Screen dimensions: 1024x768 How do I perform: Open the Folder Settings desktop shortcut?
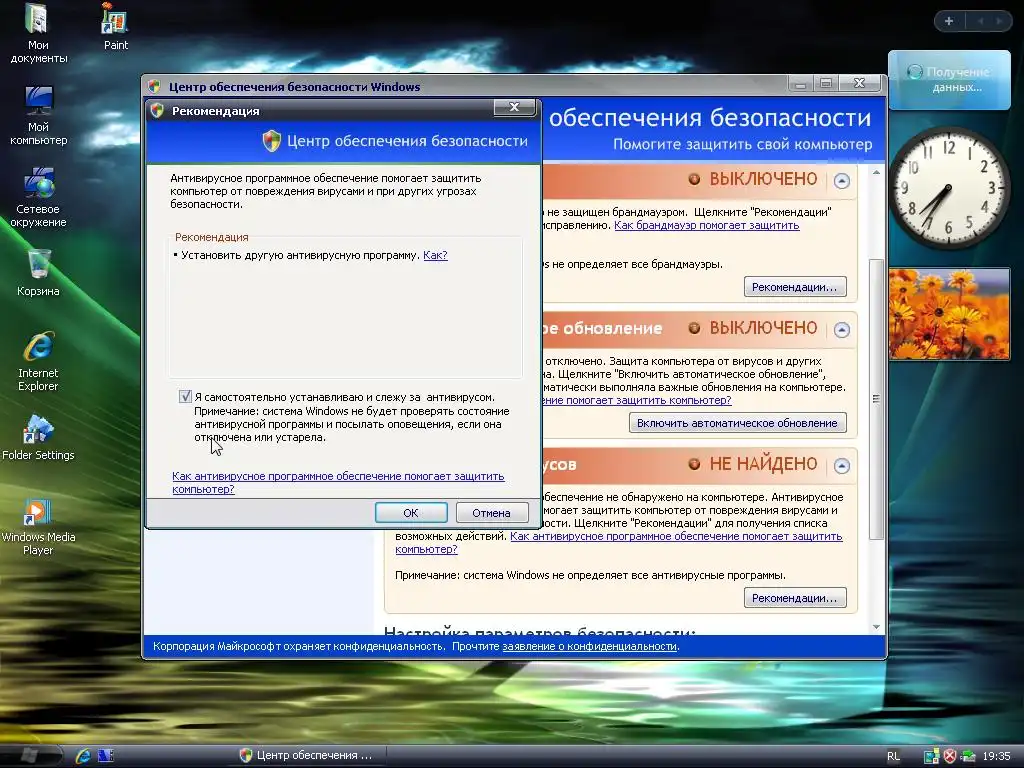pos(38,437)
